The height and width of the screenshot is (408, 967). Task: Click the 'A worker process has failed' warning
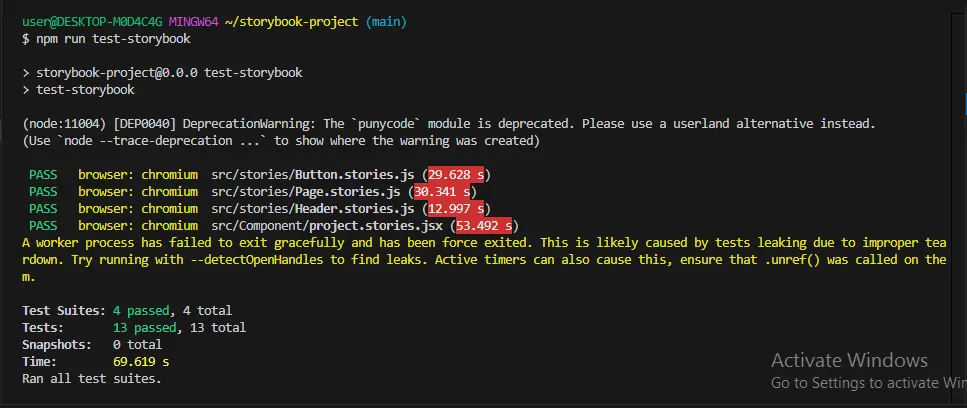(484, 259)
